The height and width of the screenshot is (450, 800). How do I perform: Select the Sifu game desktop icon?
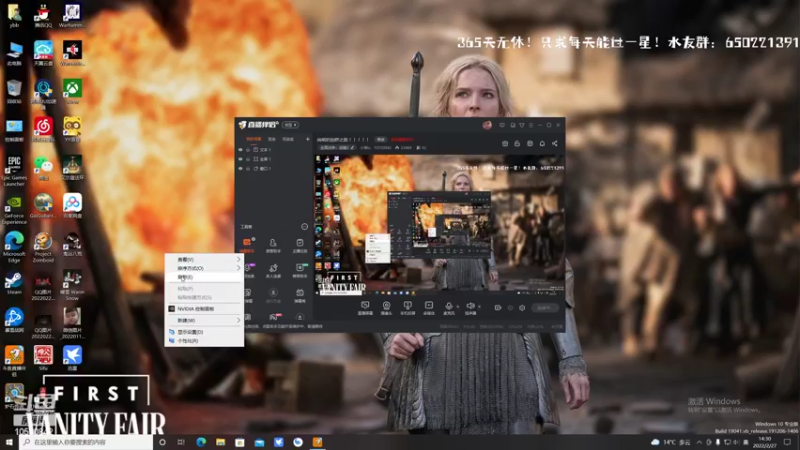pyautogui.click(x=43, y=357)
